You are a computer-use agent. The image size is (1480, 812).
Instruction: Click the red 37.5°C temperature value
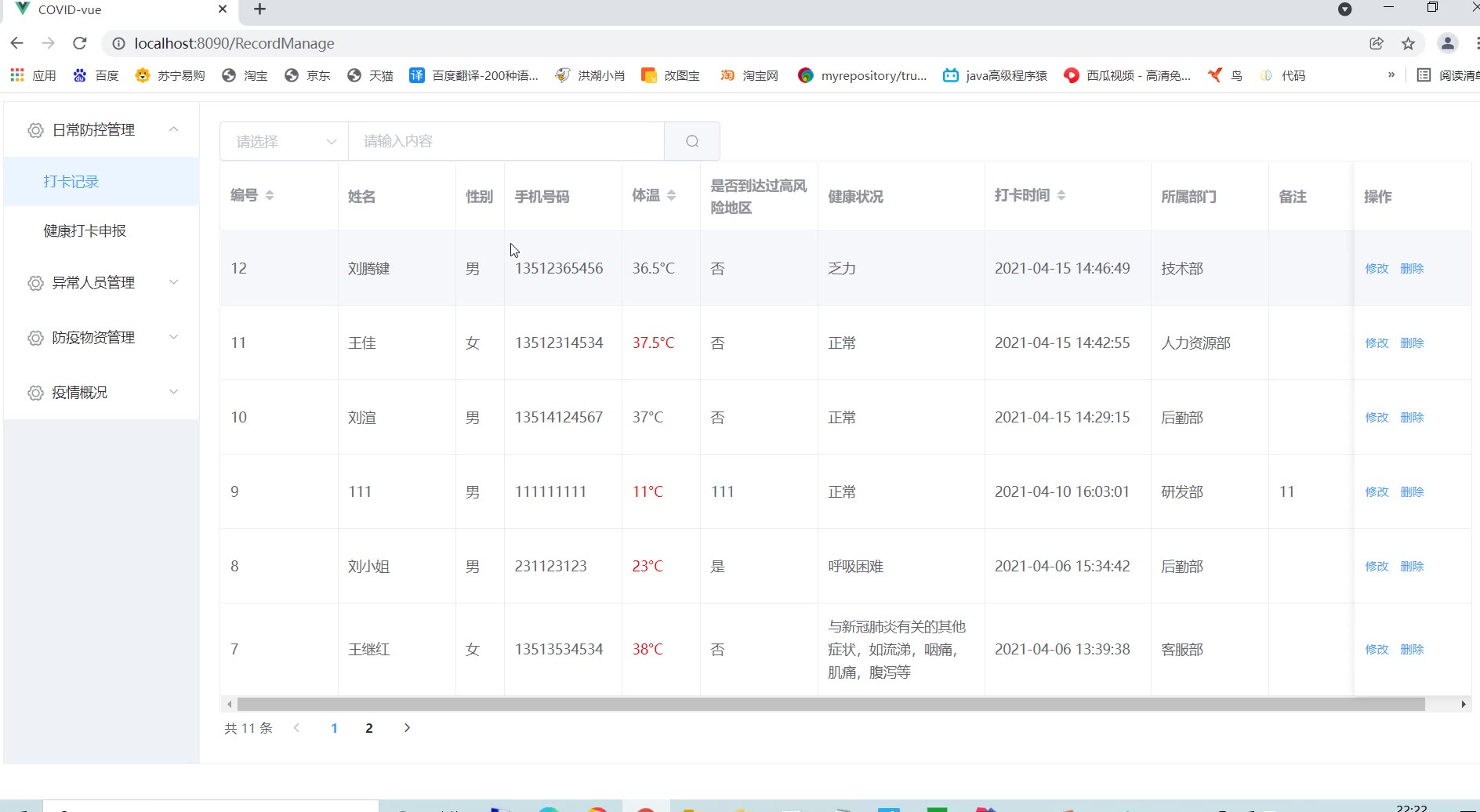pyautogui.click(x=653, y=343)
